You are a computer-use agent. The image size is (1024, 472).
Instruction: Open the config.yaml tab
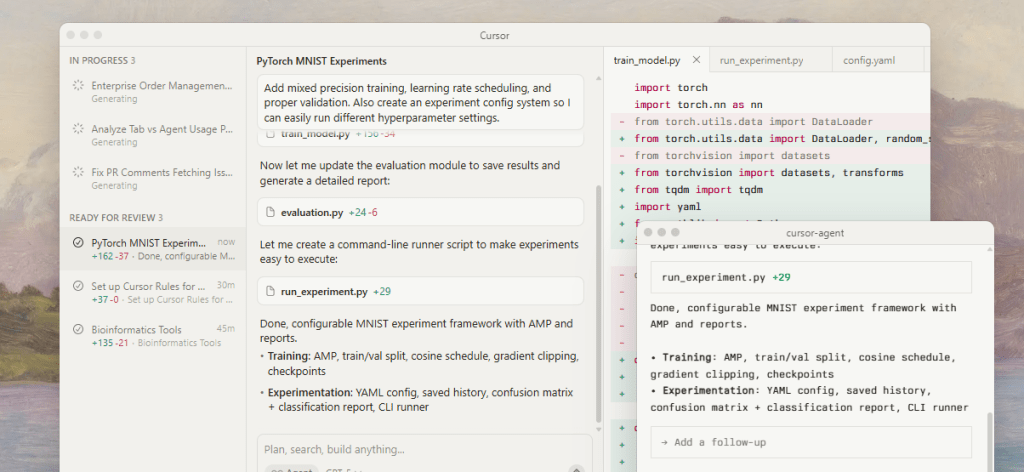[x=868, y=61]
